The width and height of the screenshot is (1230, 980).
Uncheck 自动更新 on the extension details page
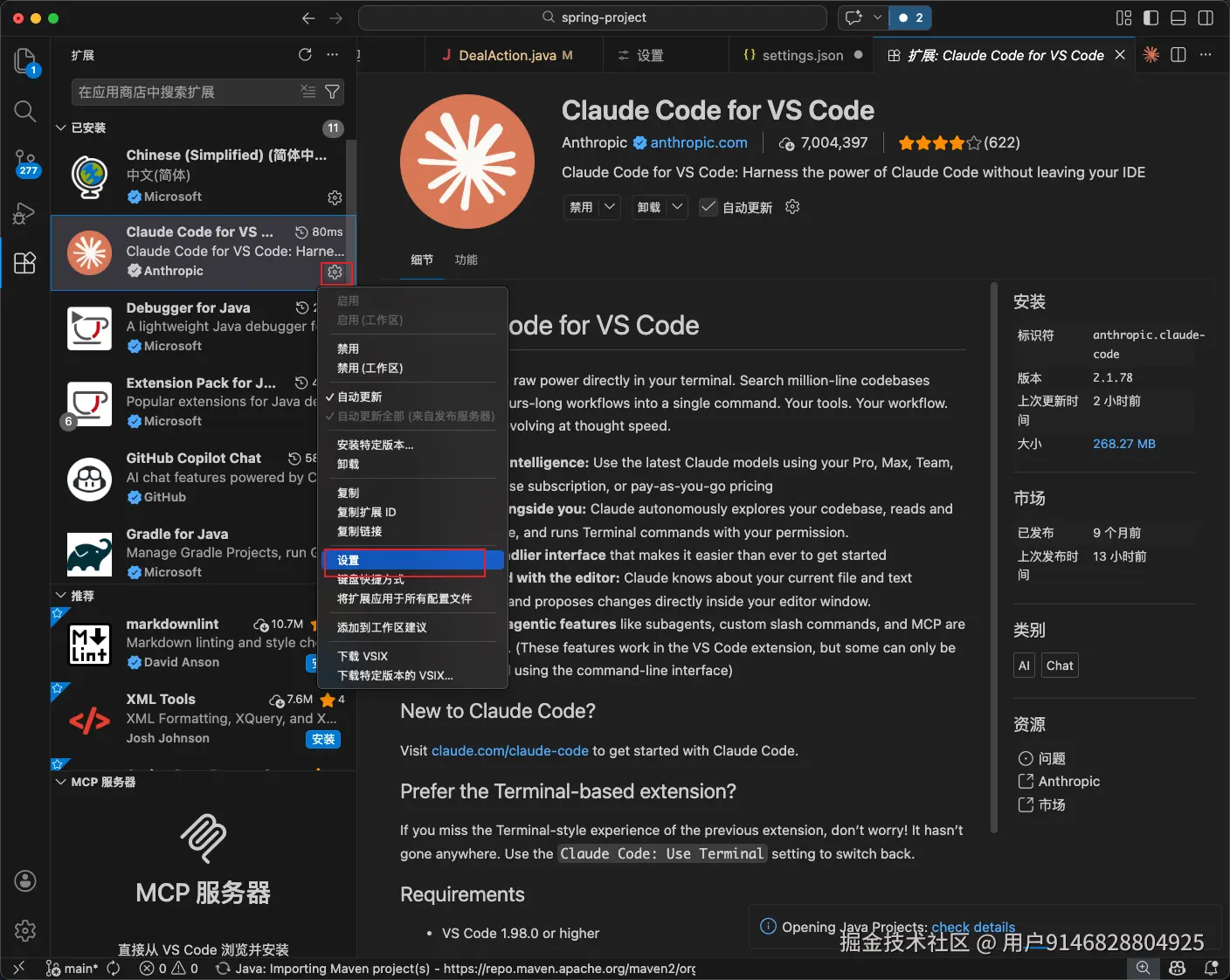tap(708, 207)
